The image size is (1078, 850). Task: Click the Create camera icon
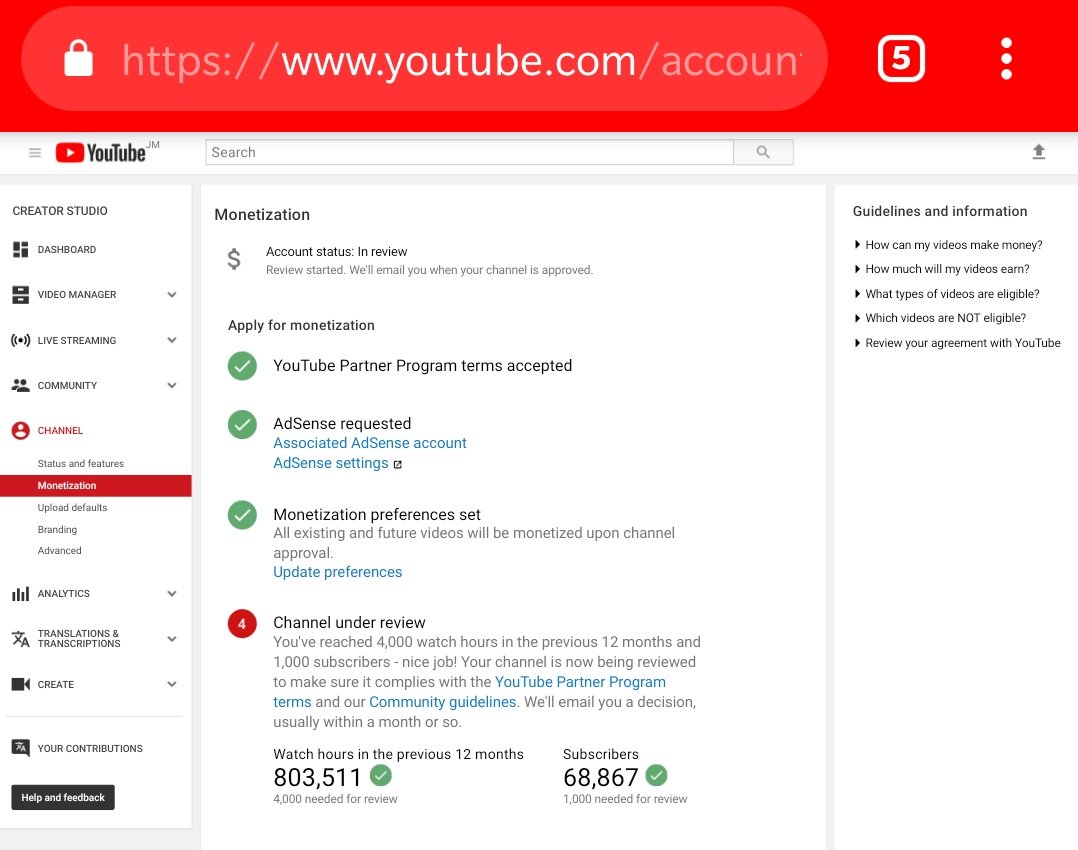click(21, 684)
